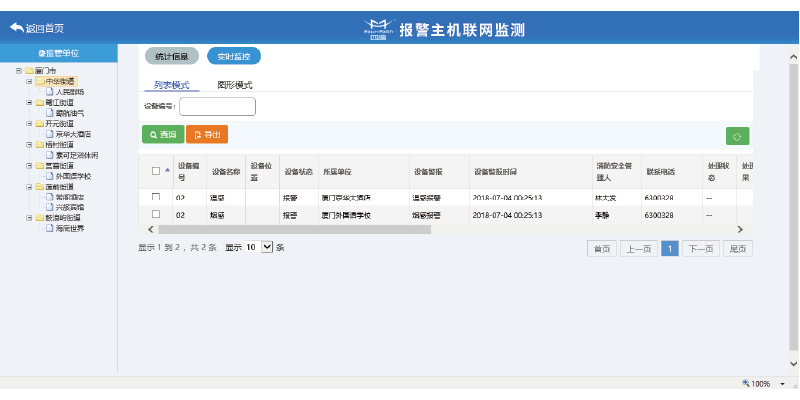The width and height of the screenshot is (800, 400).
Task: Switch to 统计信息 tab
Action: click(x=173, y=56)
